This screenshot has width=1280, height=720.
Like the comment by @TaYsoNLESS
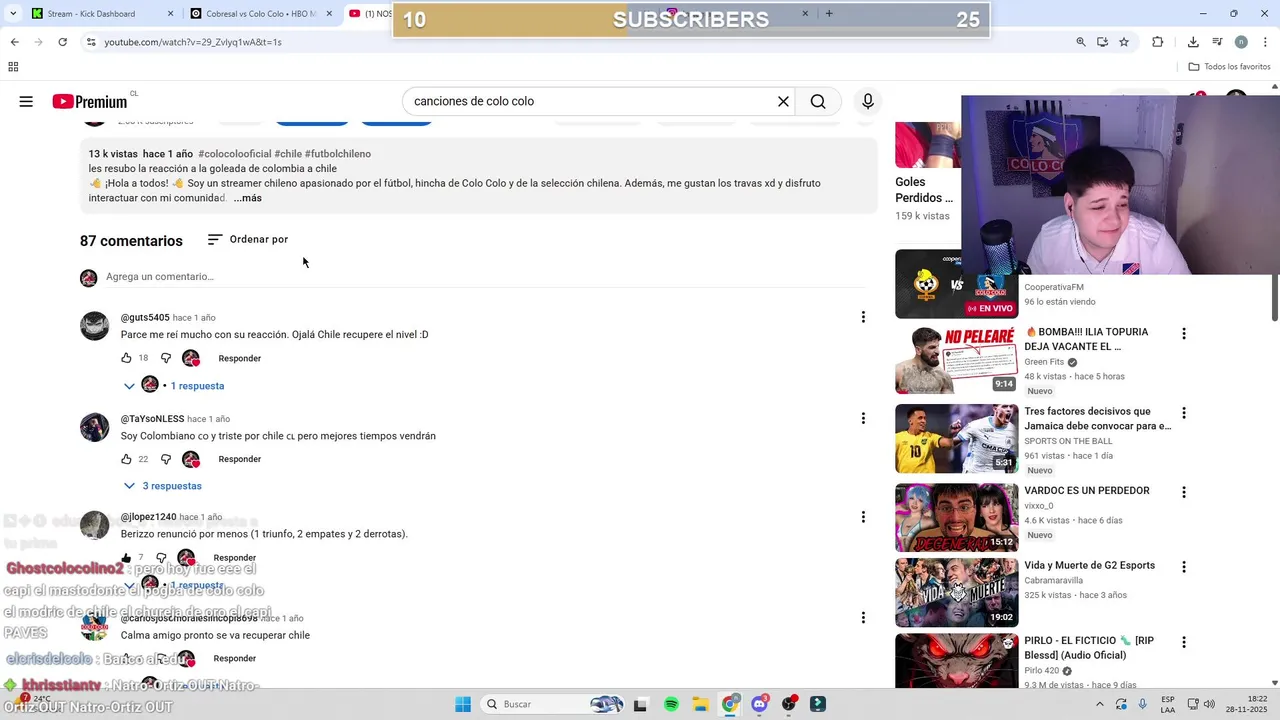[x=126, y=459]
